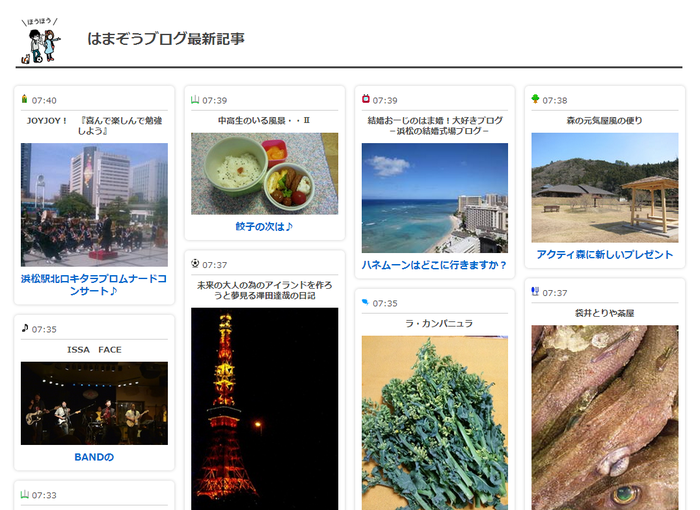This screenshot has width=700, height=510.
Task: Click the music note icon beside 07:35 ISSA FACE
Action: 25,328
